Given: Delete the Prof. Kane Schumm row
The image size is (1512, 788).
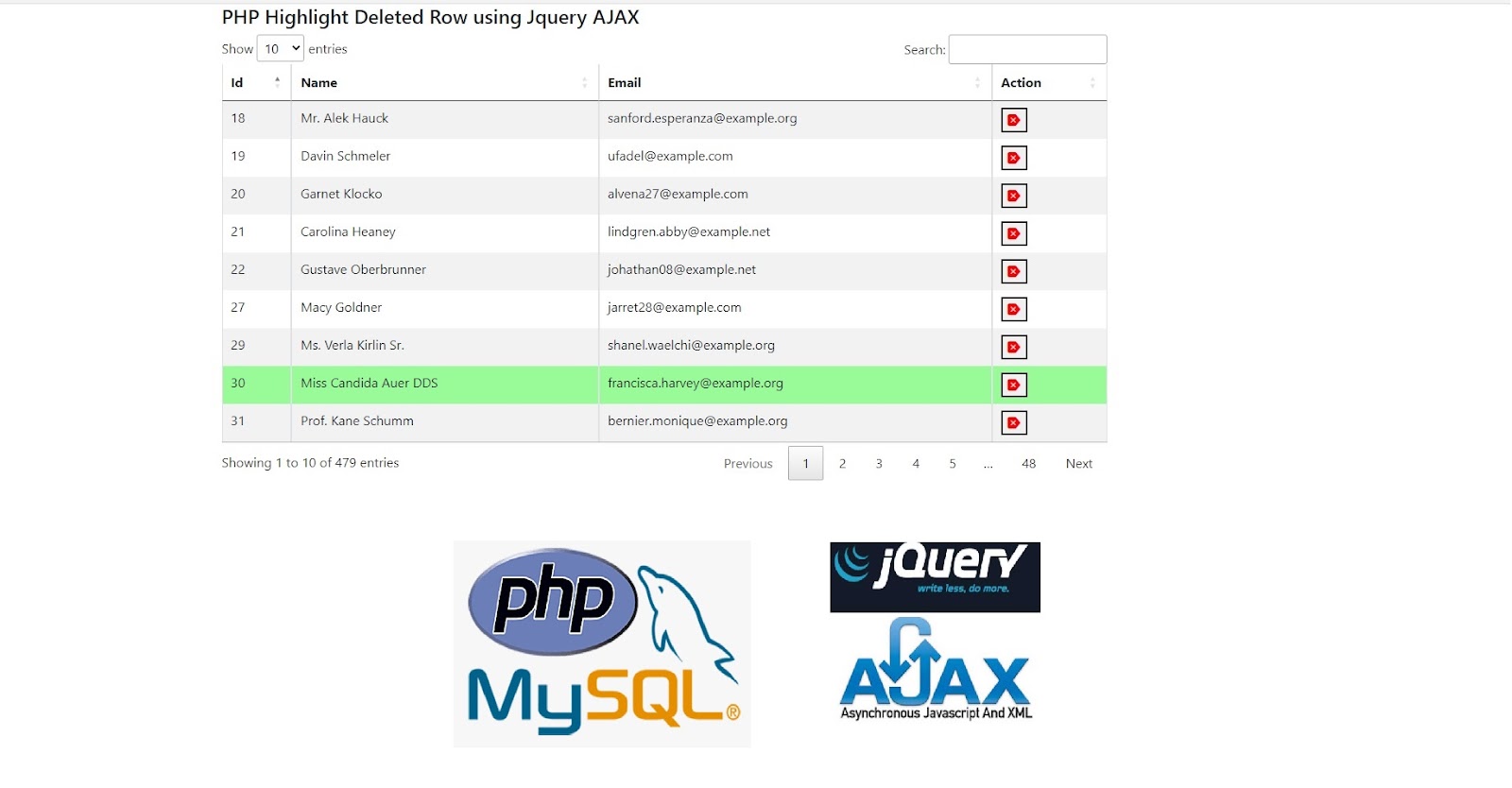Looking at the screenshot, I should click(x=1014, y=422).
